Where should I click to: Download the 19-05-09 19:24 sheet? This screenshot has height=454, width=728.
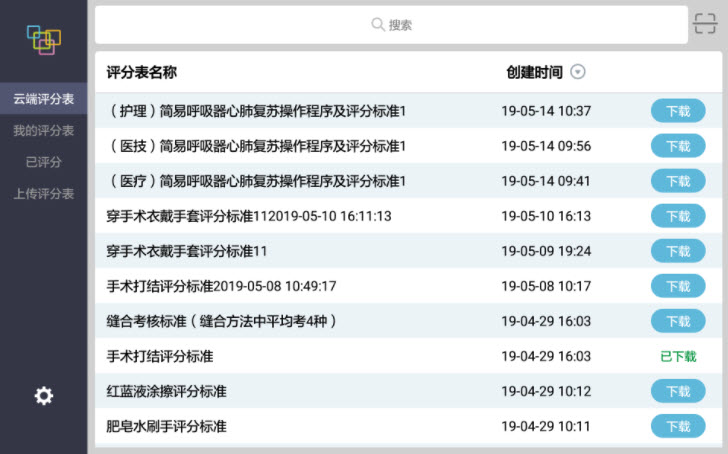click(678, 251)
